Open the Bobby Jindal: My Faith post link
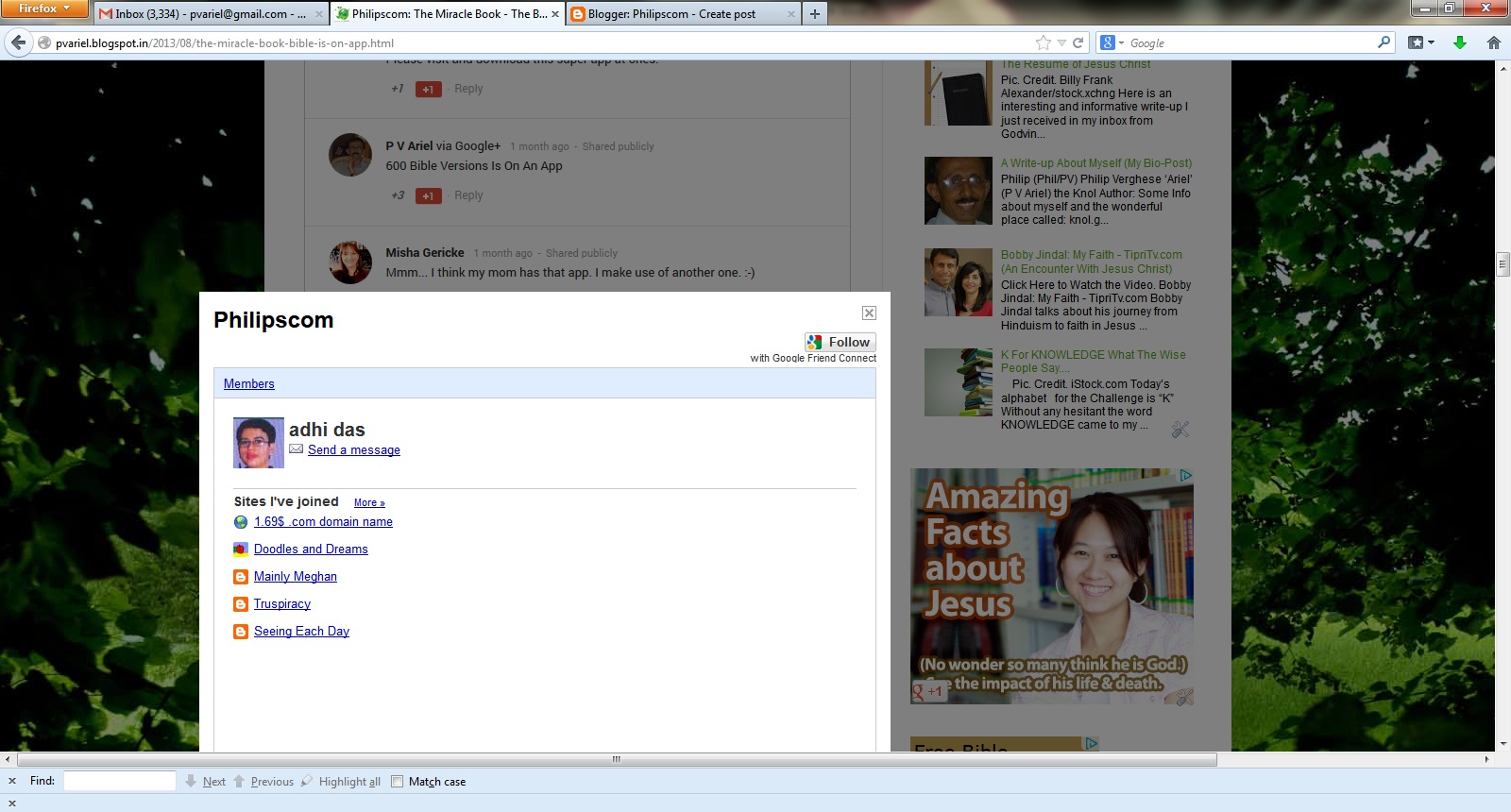Screen dimensions: 1511x812 (x=1092, y=262)
